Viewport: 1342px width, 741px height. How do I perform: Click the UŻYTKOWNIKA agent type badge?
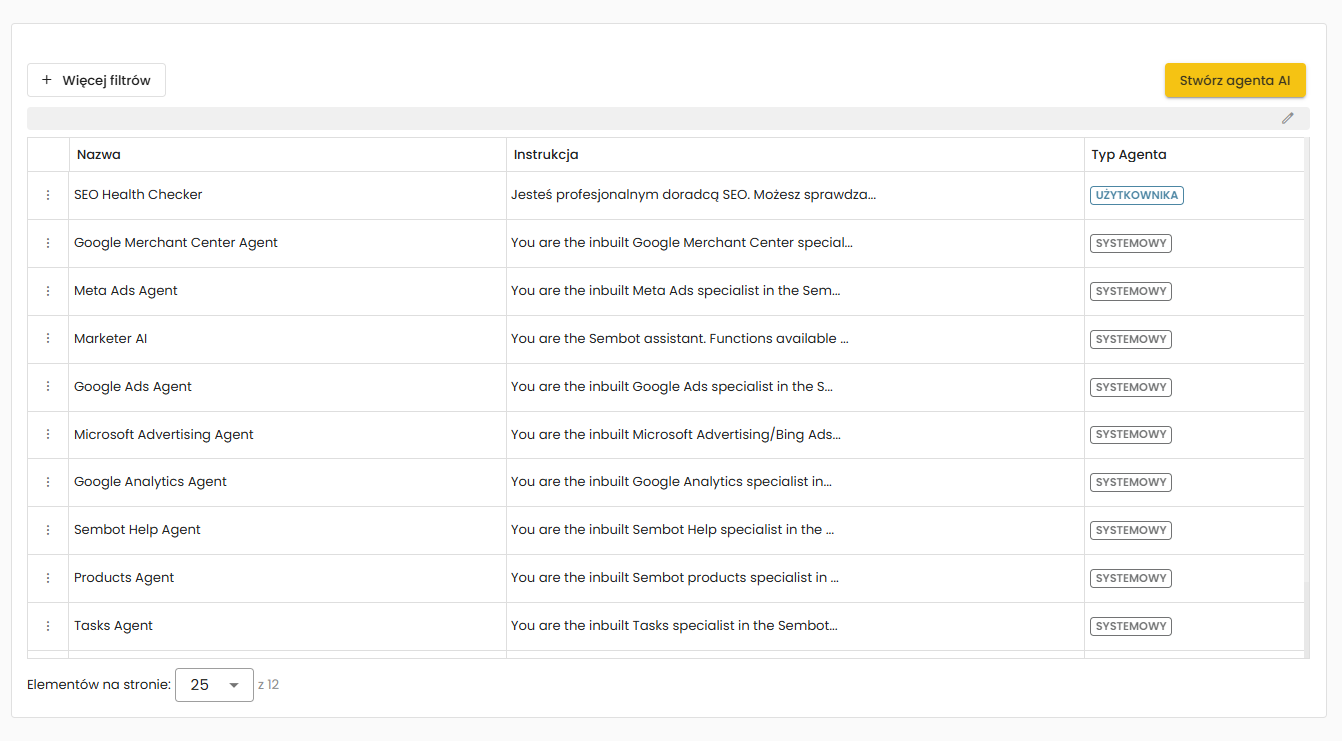pos(1136,195)
